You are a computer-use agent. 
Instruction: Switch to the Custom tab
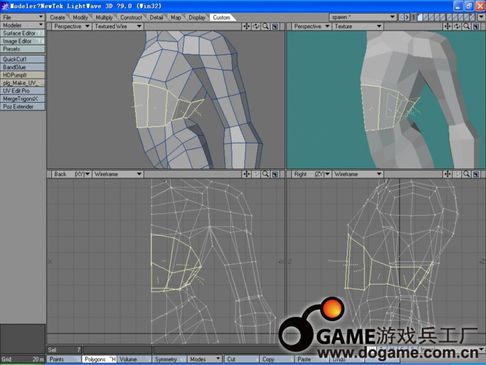tap(221, 17)
